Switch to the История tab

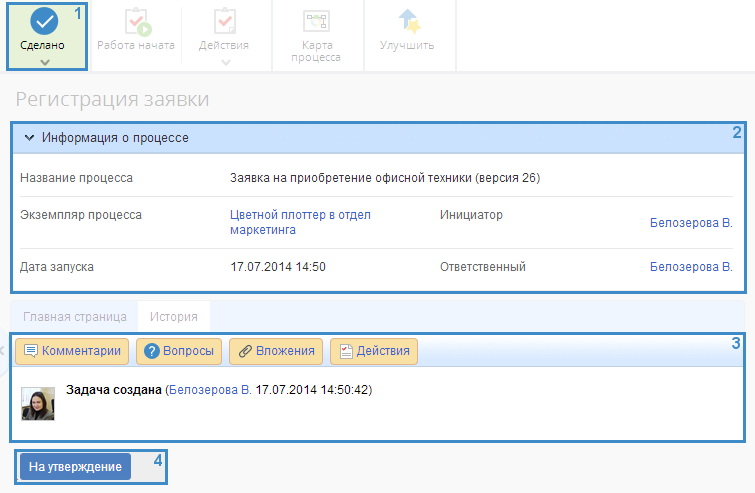(x=174, y=317)
